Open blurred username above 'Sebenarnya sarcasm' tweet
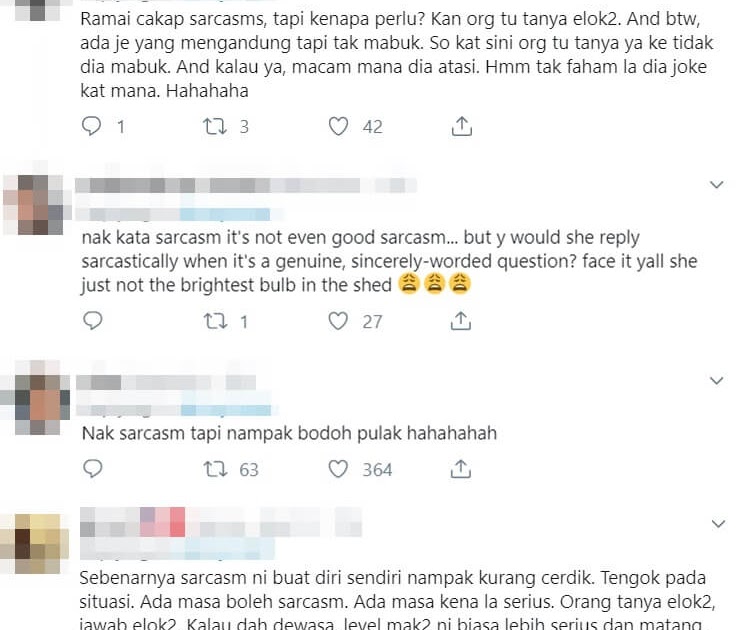 pos(220,522)
